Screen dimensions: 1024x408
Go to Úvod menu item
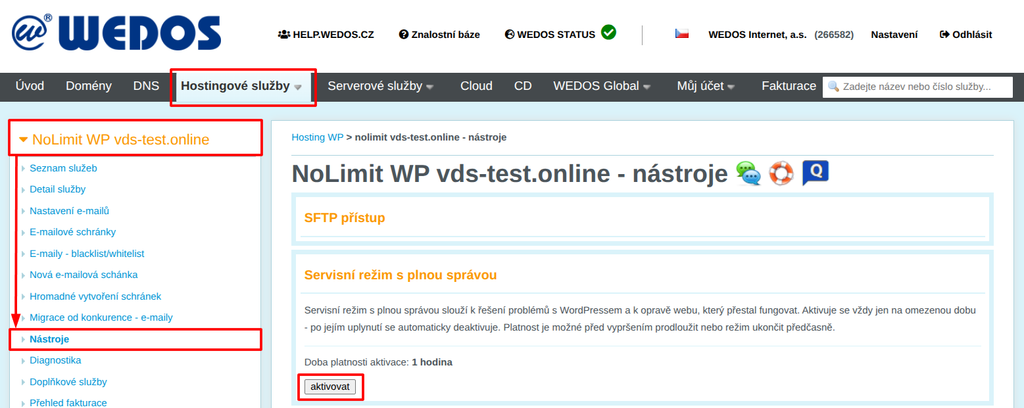click(x=30, y=86)
